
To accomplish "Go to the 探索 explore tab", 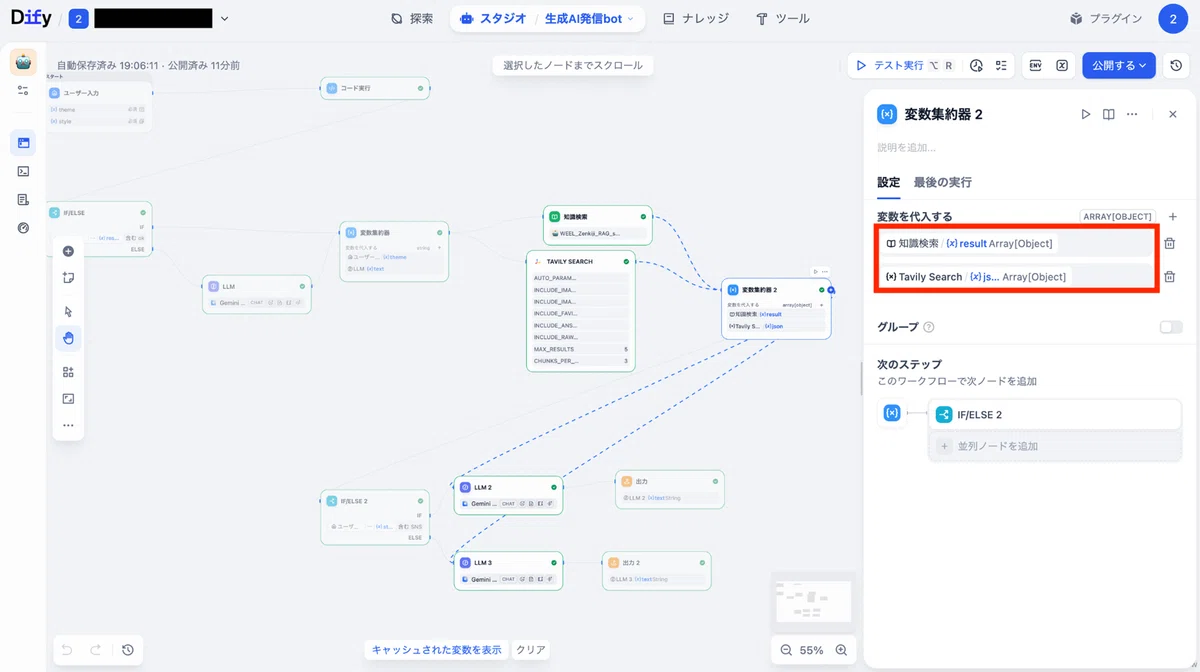I will coord(412,18).
